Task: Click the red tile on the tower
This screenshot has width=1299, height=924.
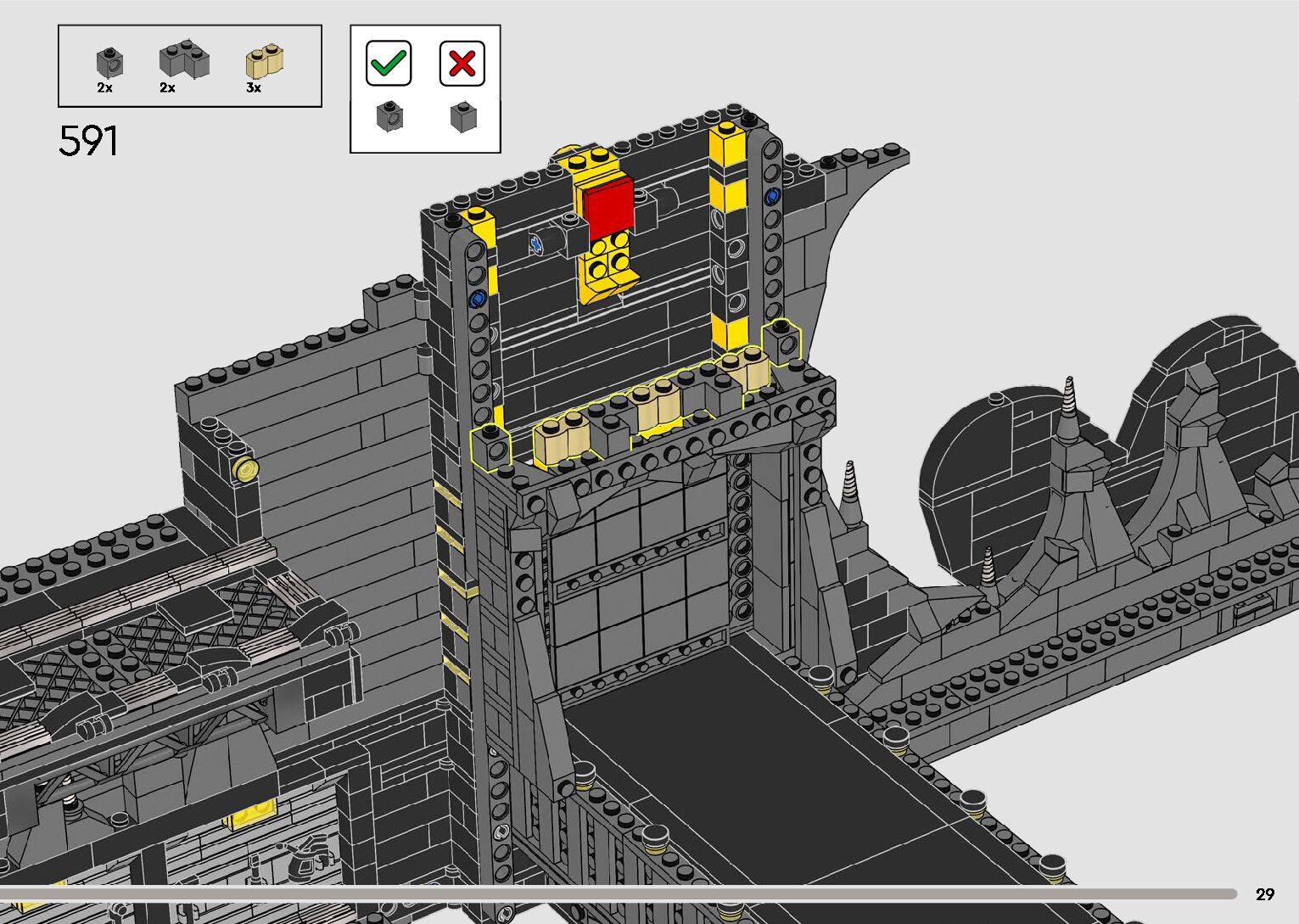Action: coord(607,209)
